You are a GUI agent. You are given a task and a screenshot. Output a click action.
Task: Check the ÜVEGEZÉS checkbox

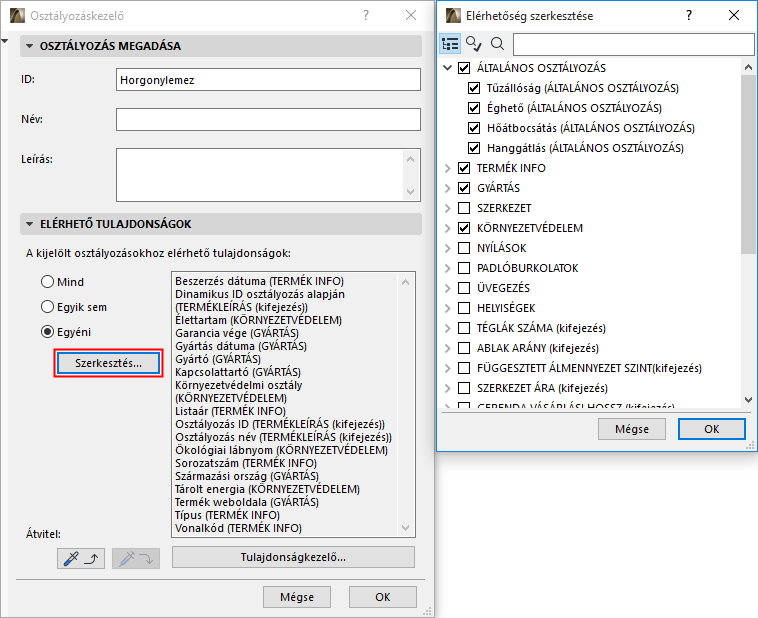coord(464,288)
